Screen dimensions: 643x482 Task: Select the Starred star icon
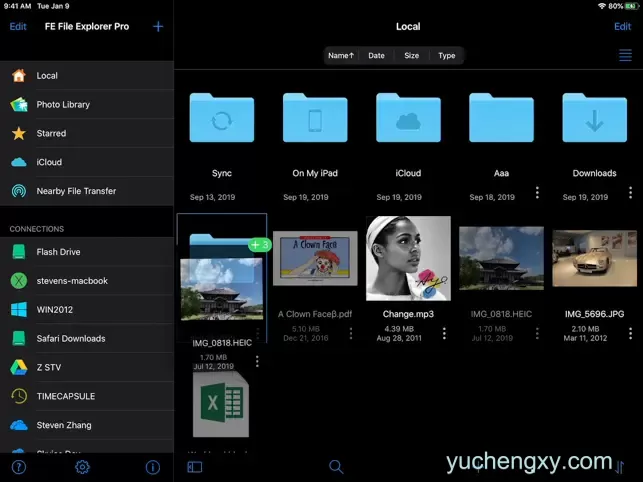[19, 133]
